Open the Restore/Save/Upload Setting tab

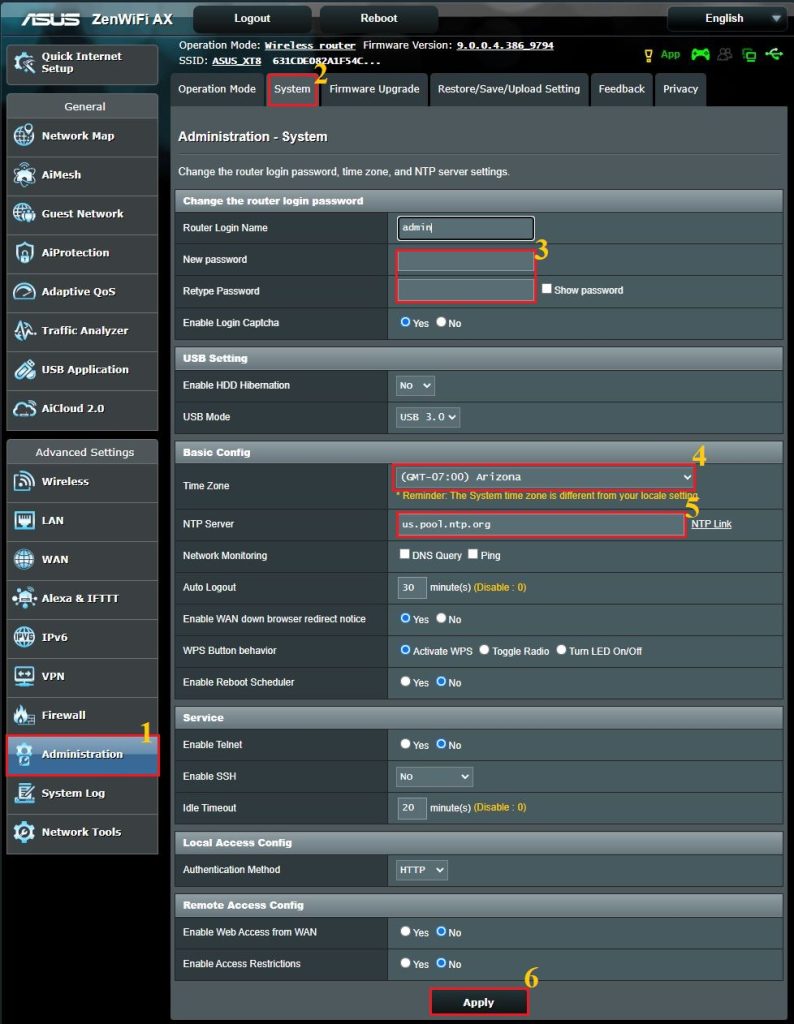(508, 89)
